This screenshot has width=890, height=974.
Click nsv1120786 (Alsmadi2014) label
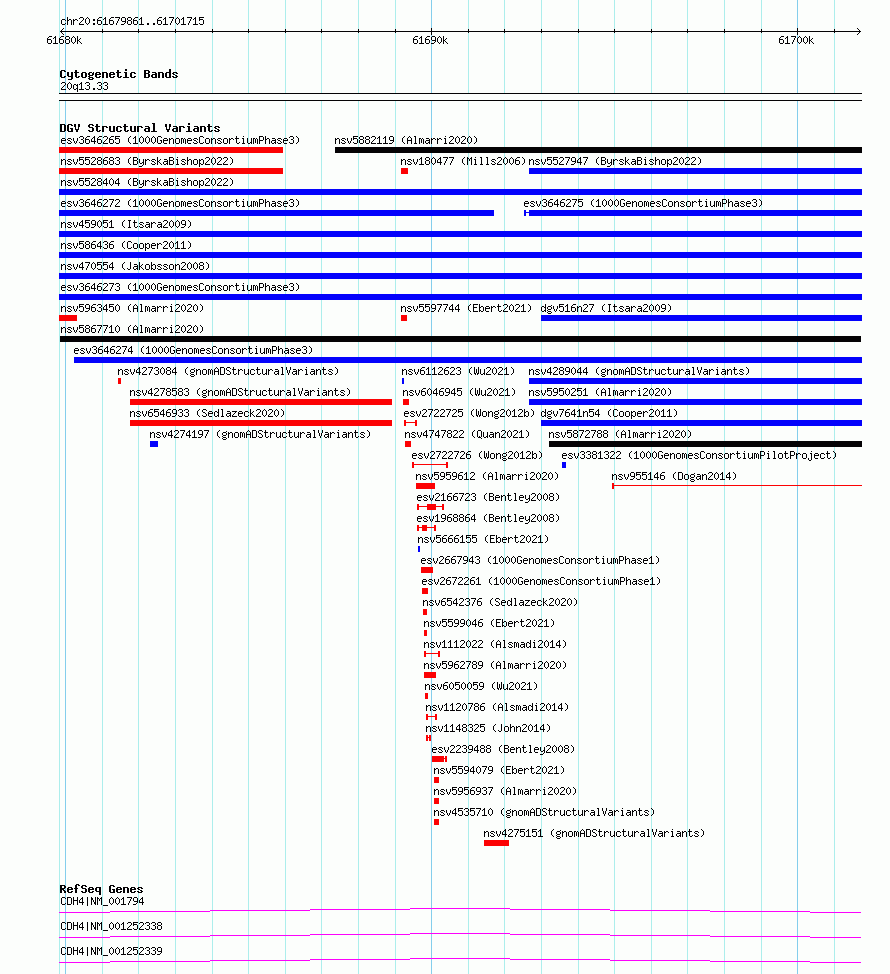(x=497, y=708)
